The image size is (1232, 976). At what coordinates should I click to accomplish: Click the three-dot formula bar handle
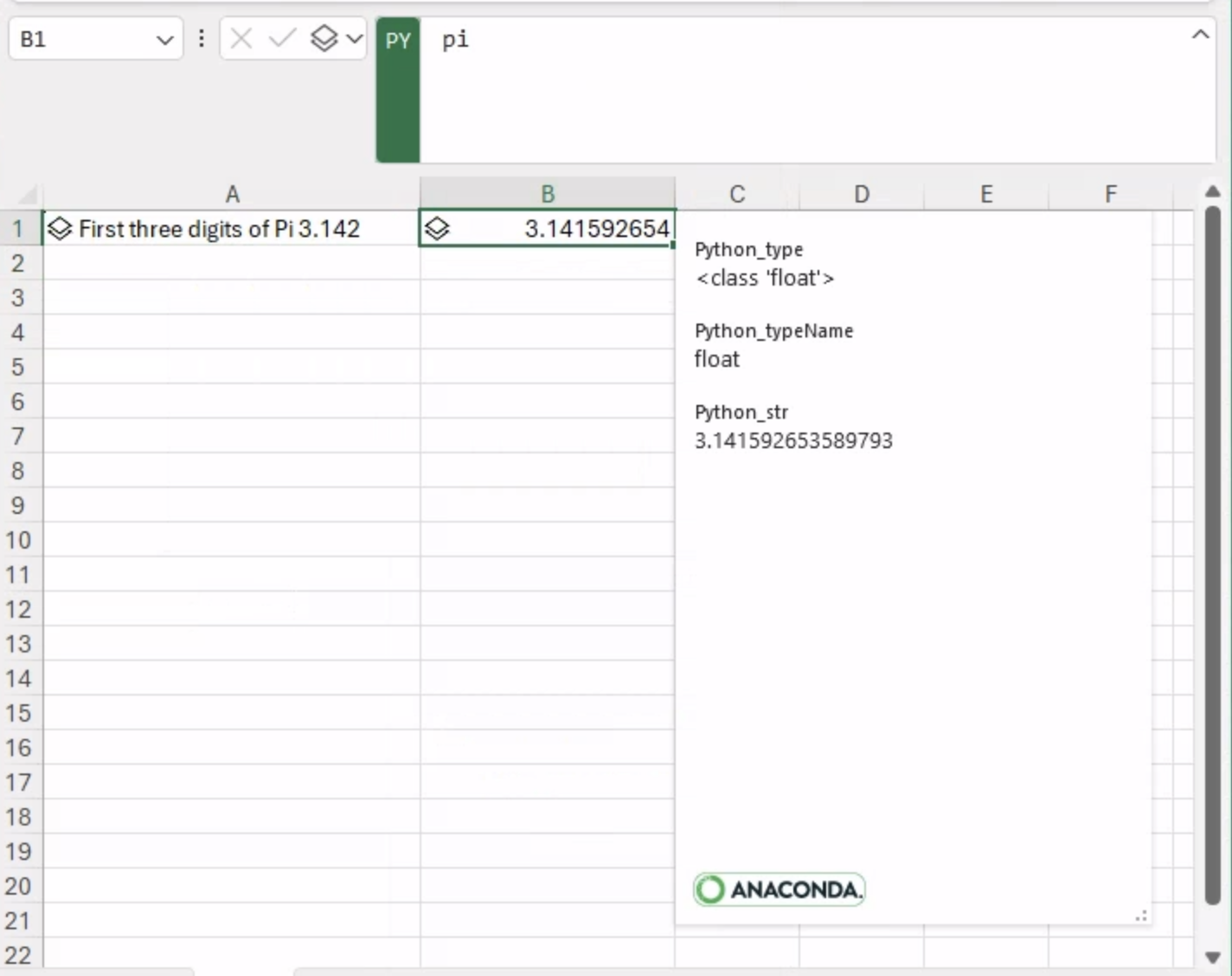(x=202, y=39)
